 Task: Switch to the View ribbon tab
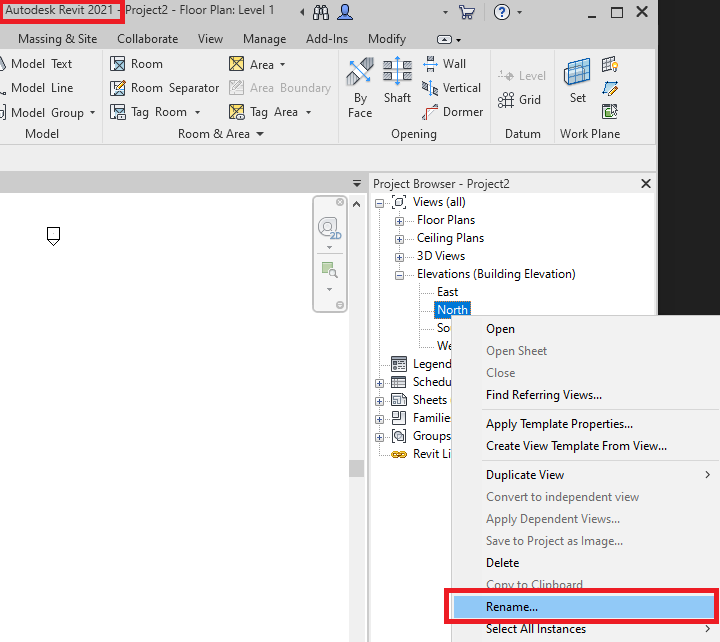tap(210, 39)
